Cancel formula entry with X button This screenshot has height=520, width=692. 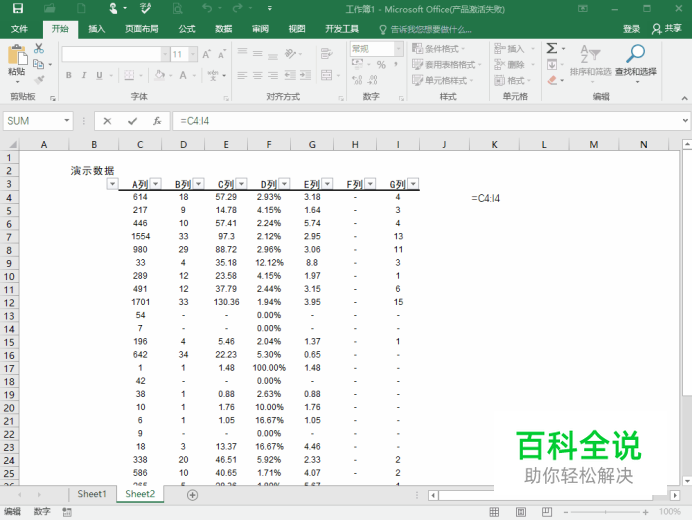(107, 121)
